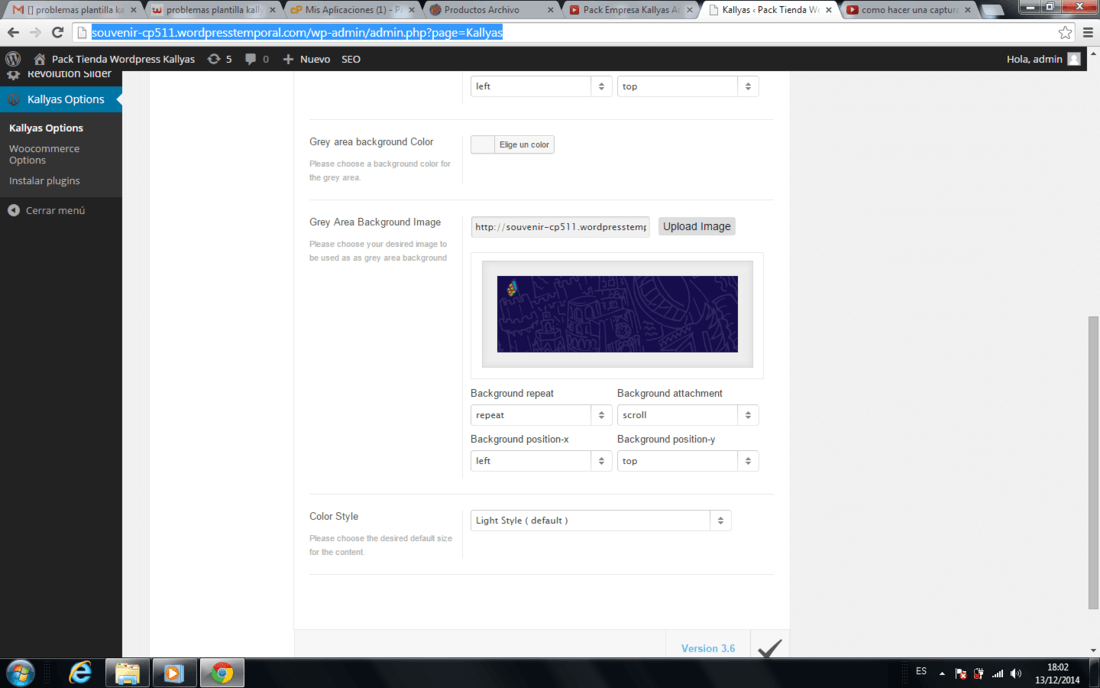
Task: Open Color Style Light Style dropdown
Action: 601,520
